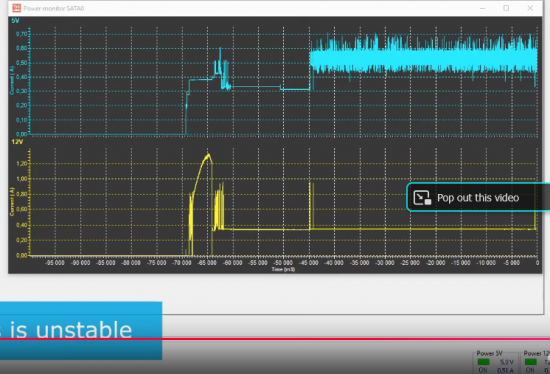Click the 5V chart label
The width and height of the screenshot is (550, 374).
click(x=15, y=21)
